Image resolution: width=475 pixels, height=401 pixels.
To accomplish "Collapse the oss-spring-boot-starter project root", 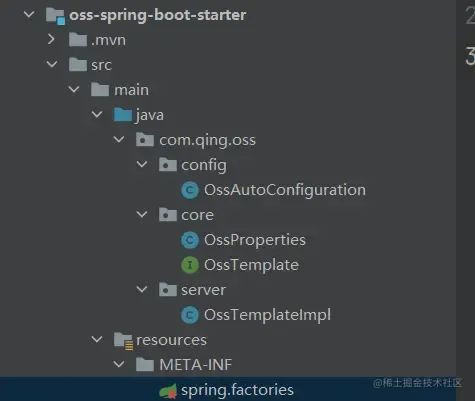I will 29,14.
